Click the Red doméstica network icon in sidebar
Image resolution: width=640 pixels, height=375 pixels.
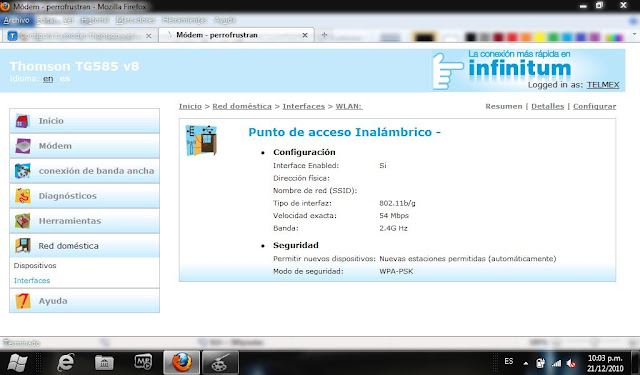point(23,246)
